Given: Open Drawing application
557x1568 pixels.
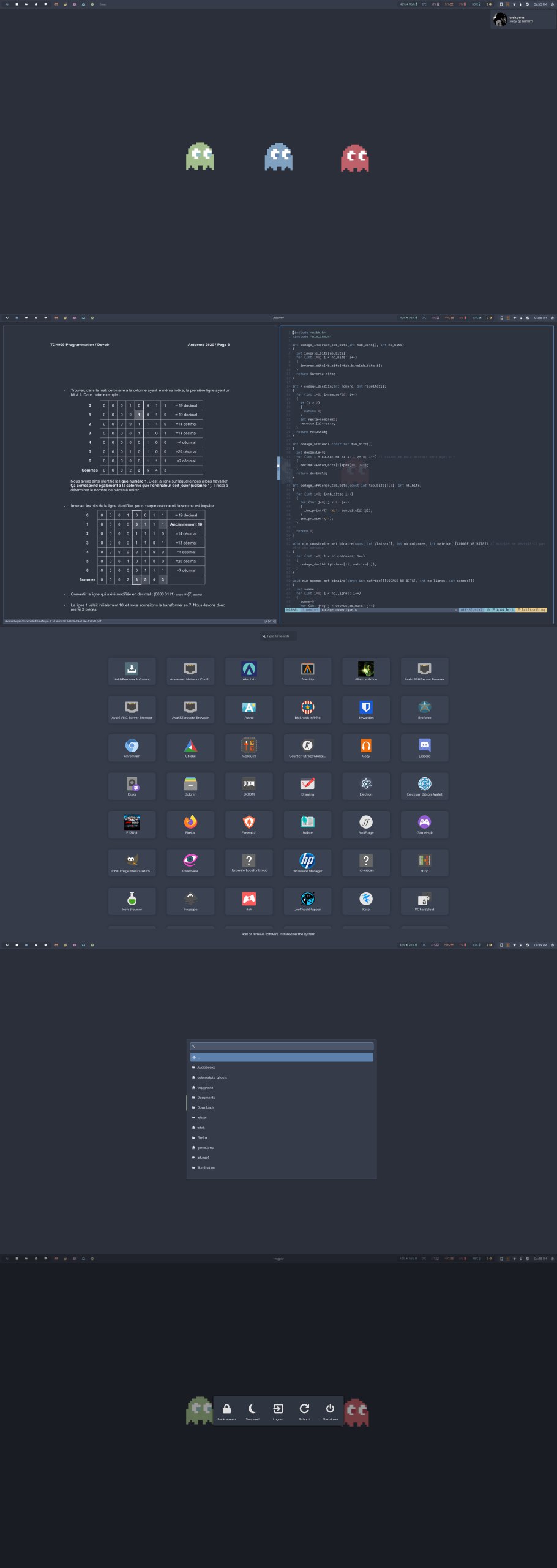Looking at the screenshot, I should pyautogui.click(x=307, y=786).
